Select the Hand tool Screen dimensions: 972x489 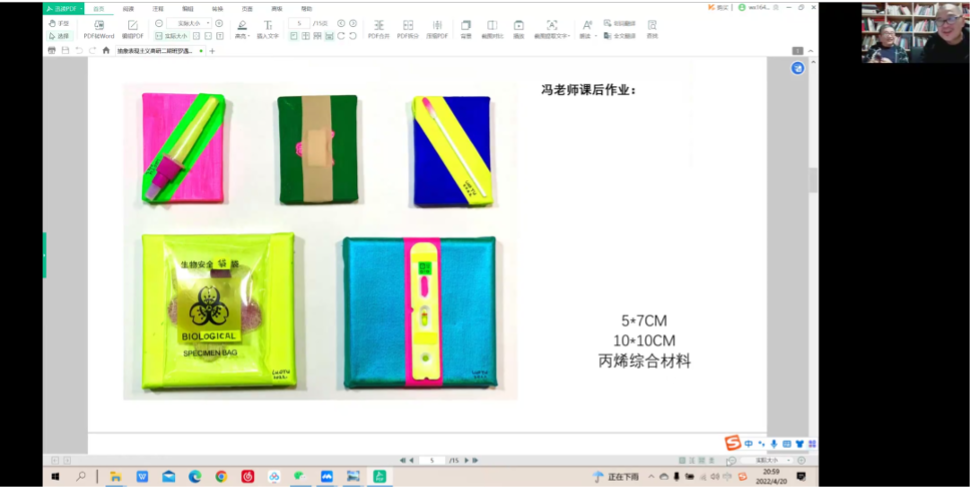[x=60, y=24]
